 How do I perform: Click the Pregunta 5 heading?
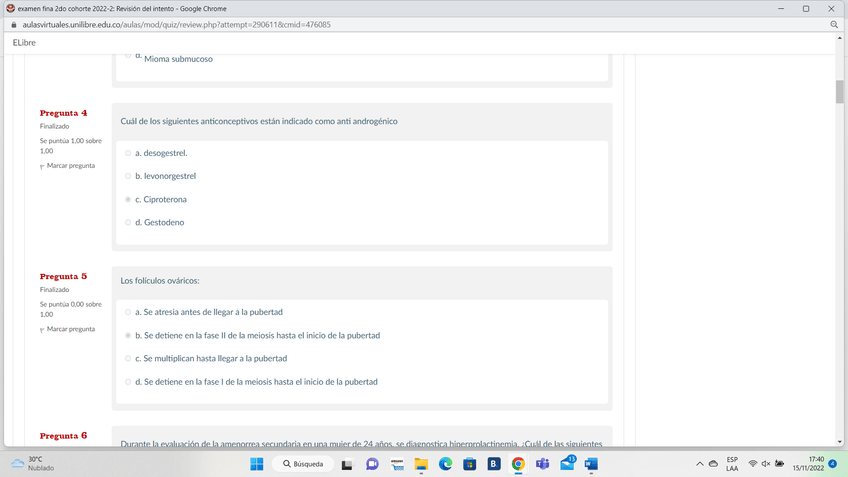(63, 276)
